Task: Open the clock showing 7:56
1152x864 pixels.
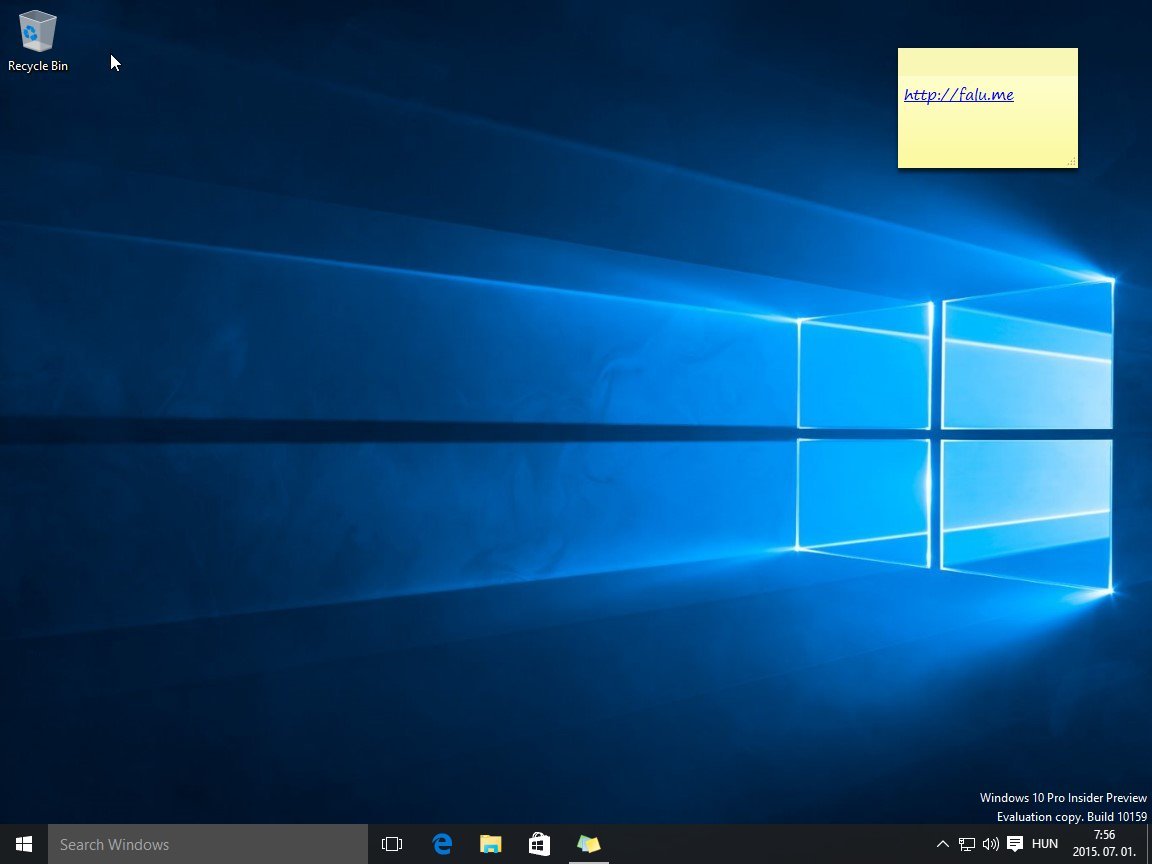Action: [1104, 843]
